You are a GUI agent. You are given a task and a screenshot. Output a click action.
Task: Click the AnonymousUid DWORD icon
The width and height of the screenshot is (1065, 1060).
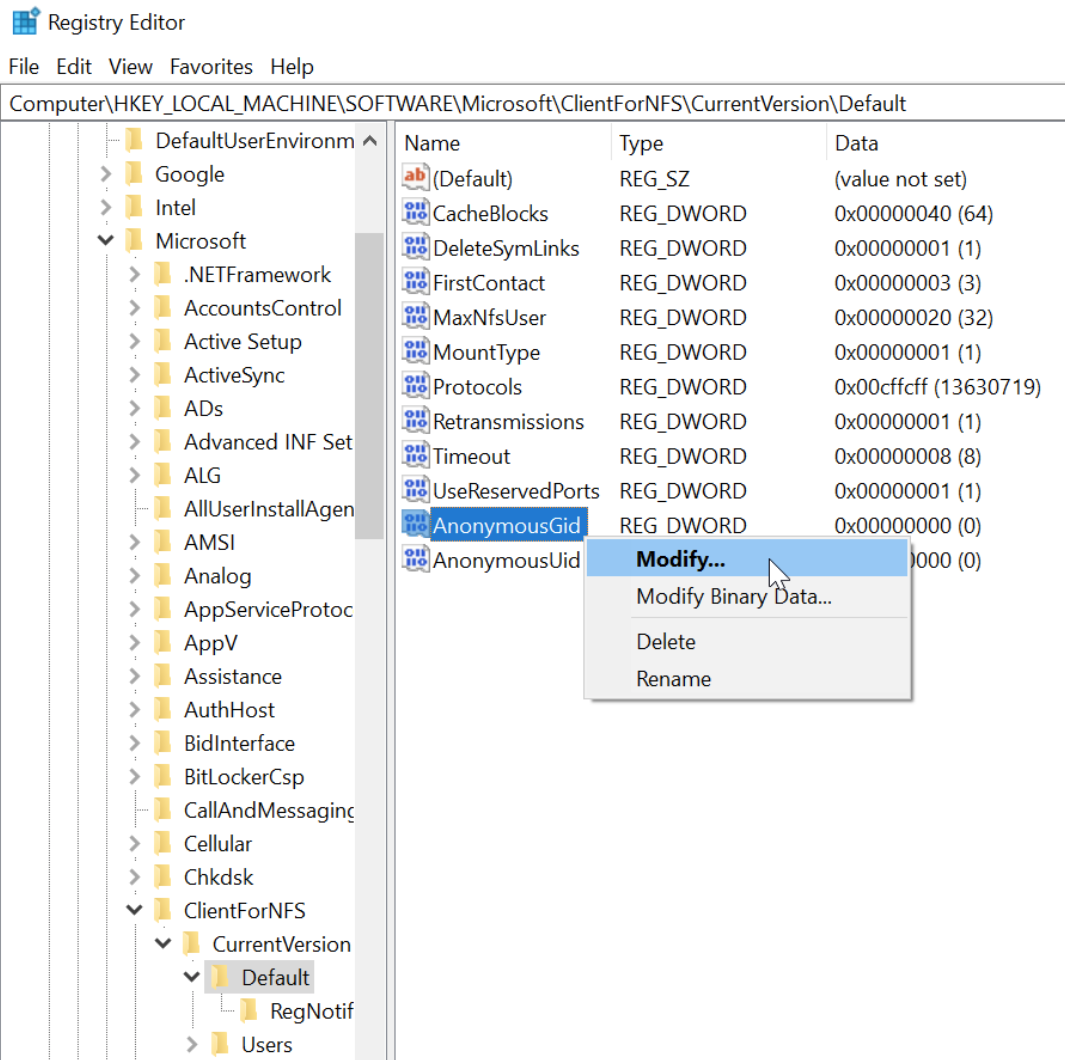click(415, 560)
